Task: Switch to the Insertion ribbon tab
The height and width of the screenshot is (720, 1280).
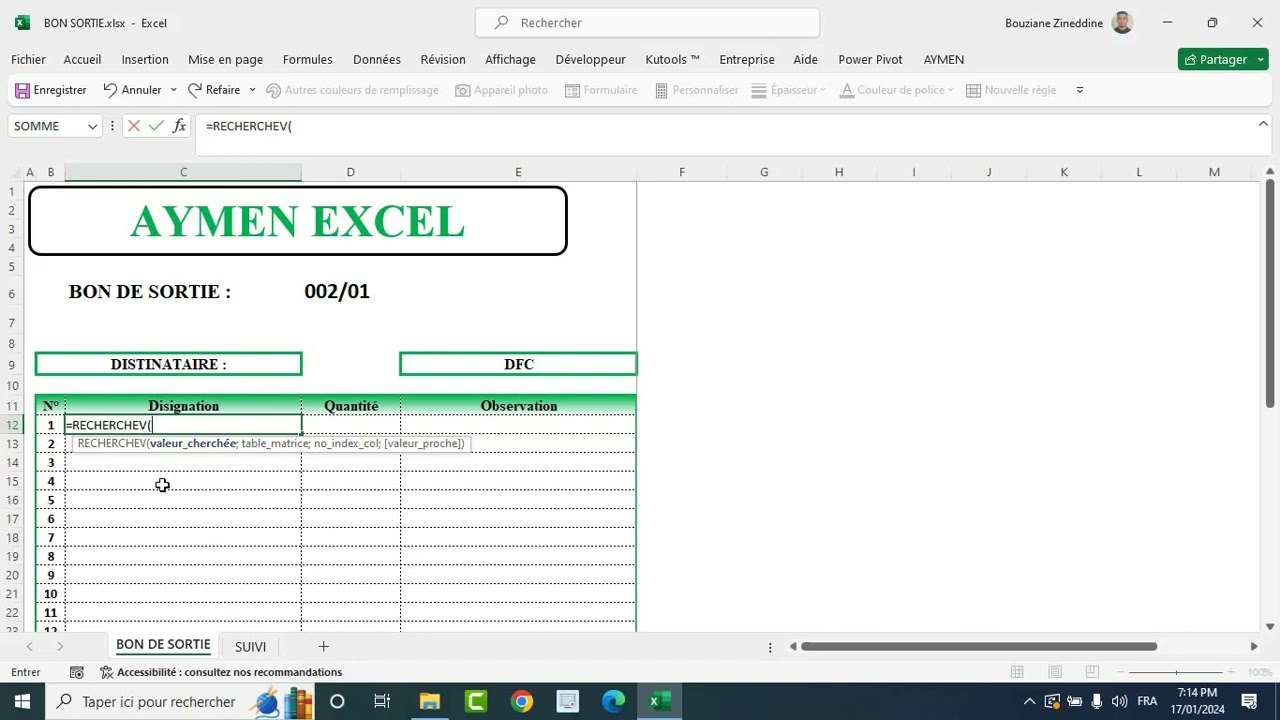Action: tap(145, 60)
